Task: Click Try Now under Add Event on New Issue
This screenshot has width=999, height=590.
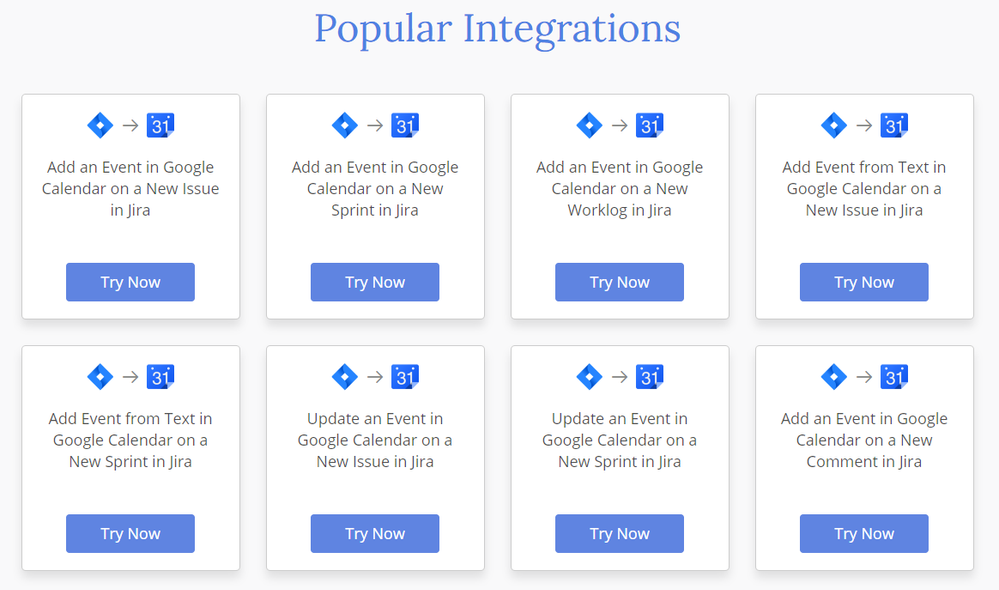Action: (x=130, y=282)
